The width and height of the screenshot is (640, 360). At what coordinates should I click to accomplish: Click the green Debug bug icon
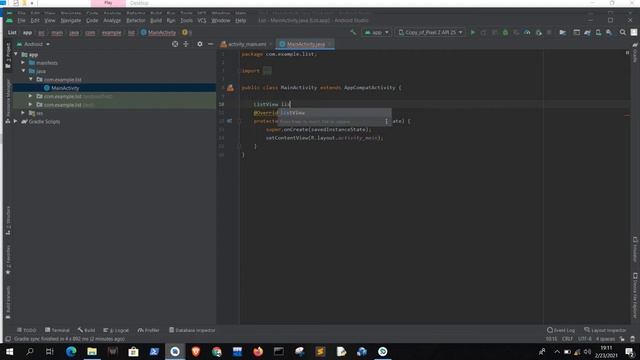tap(505, 32)
